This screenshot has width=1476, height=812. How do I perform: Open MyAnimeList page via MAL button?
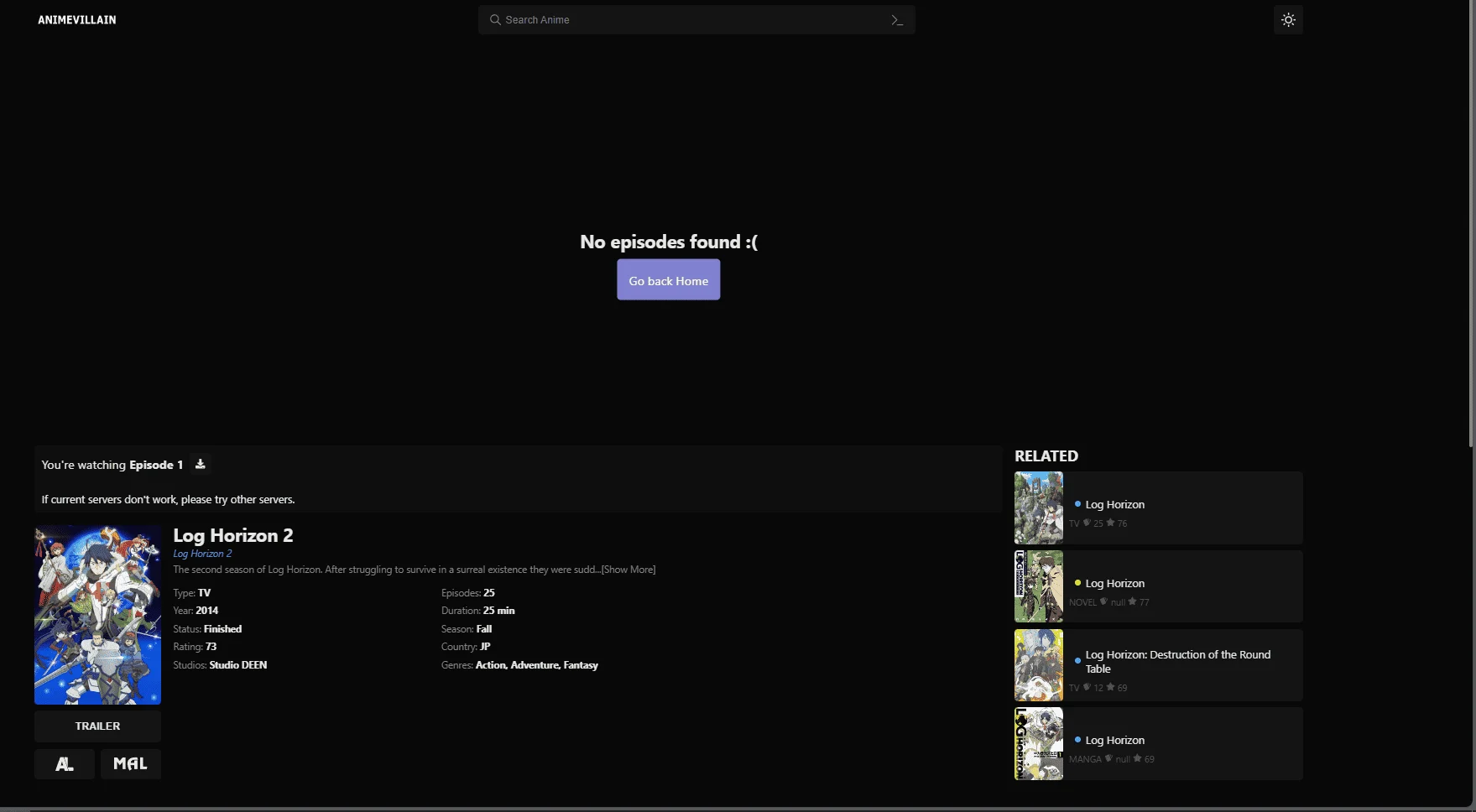coord(130,763)
